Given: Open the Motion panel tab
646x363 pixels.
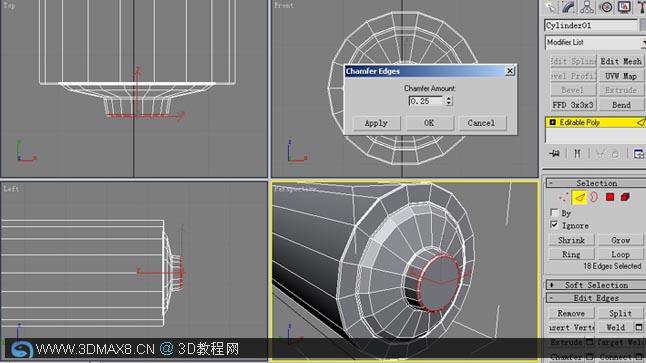Looking at the screenshot, I should [606, 7].
